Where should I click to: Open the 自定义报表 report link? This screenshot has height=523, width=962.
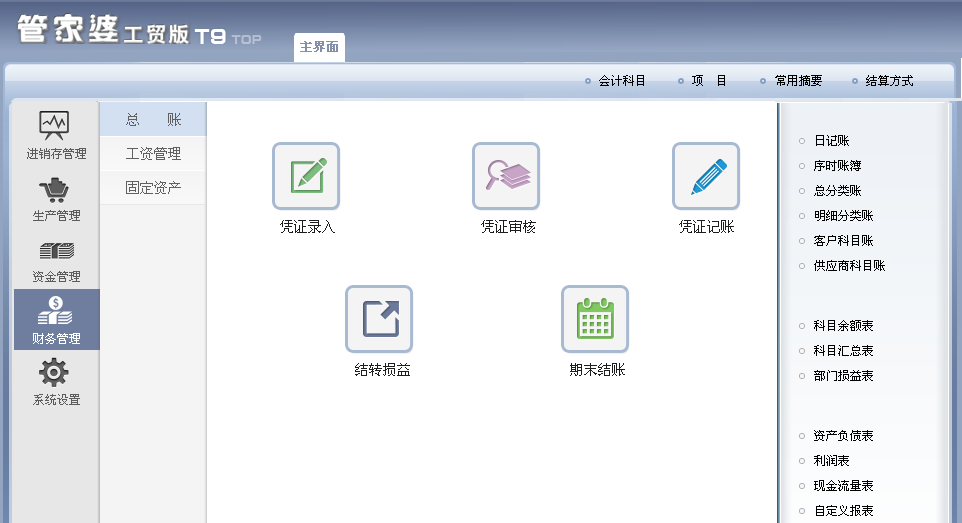pyautogui.click(x=844, y=511)
